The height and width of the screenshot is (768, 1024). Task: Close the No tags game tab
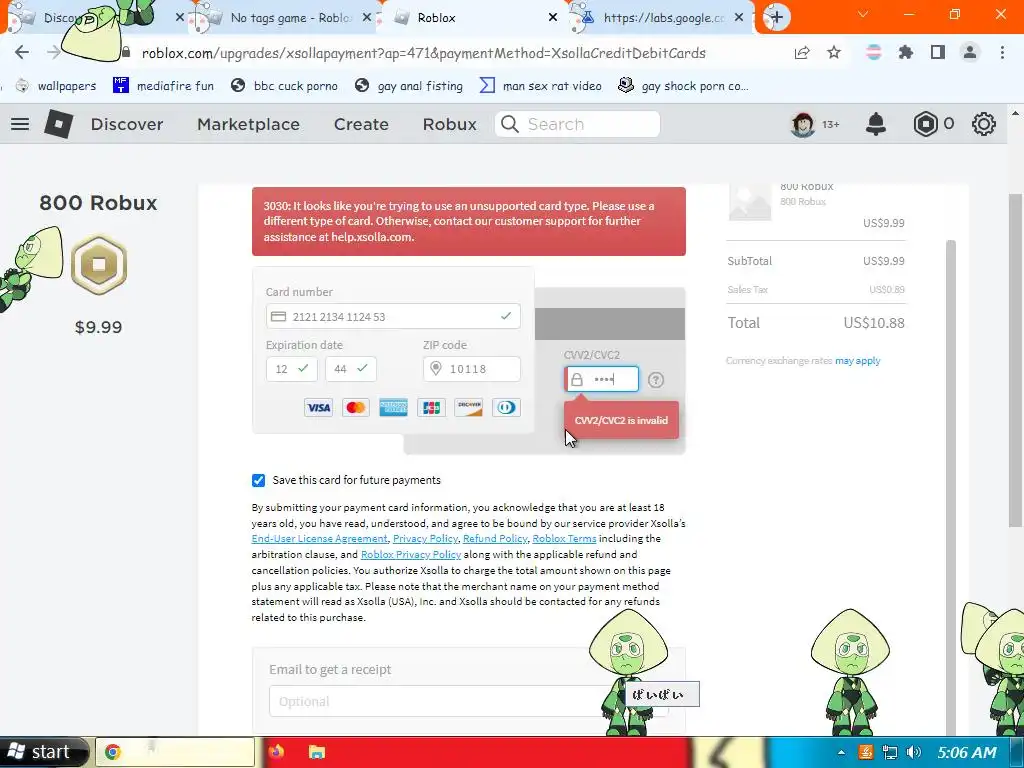pos(367,18)
